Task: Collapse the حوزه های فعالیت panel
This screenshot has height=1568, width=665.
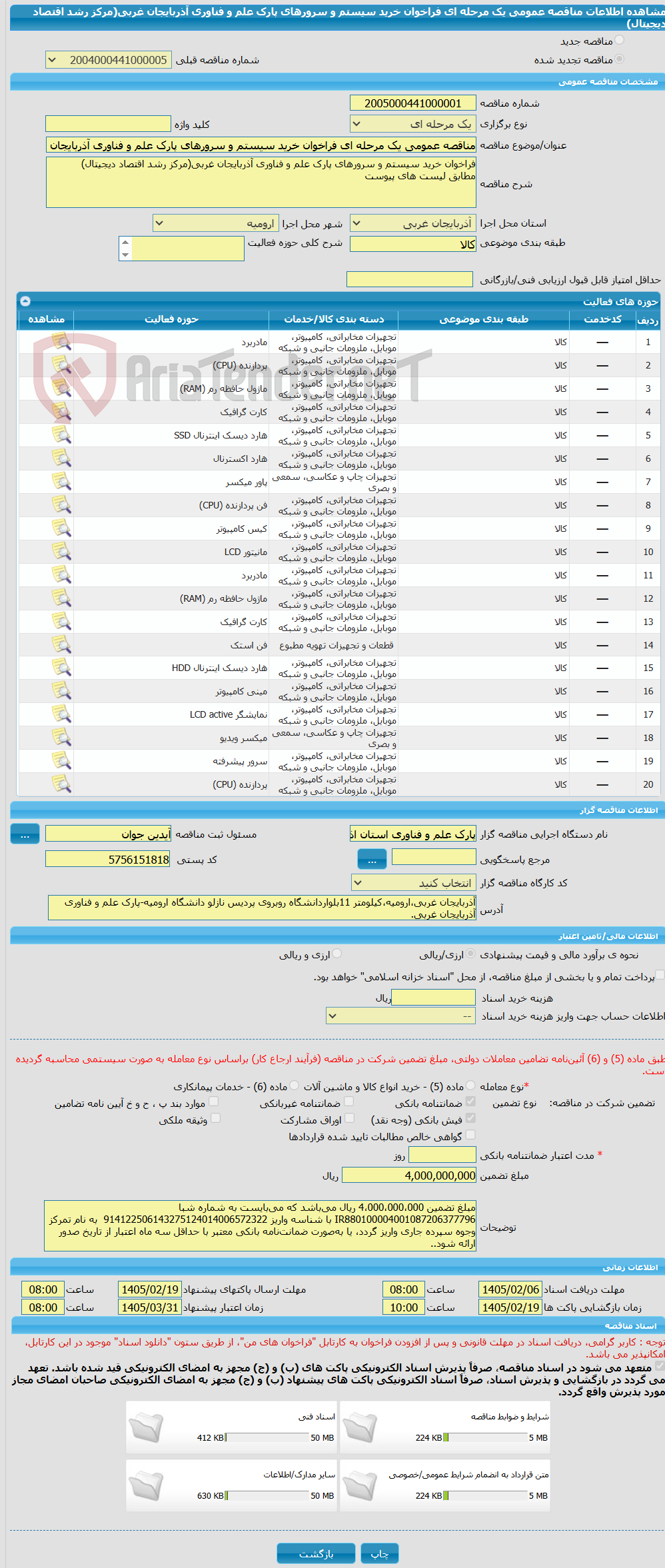Action: (x=25, y=301)
